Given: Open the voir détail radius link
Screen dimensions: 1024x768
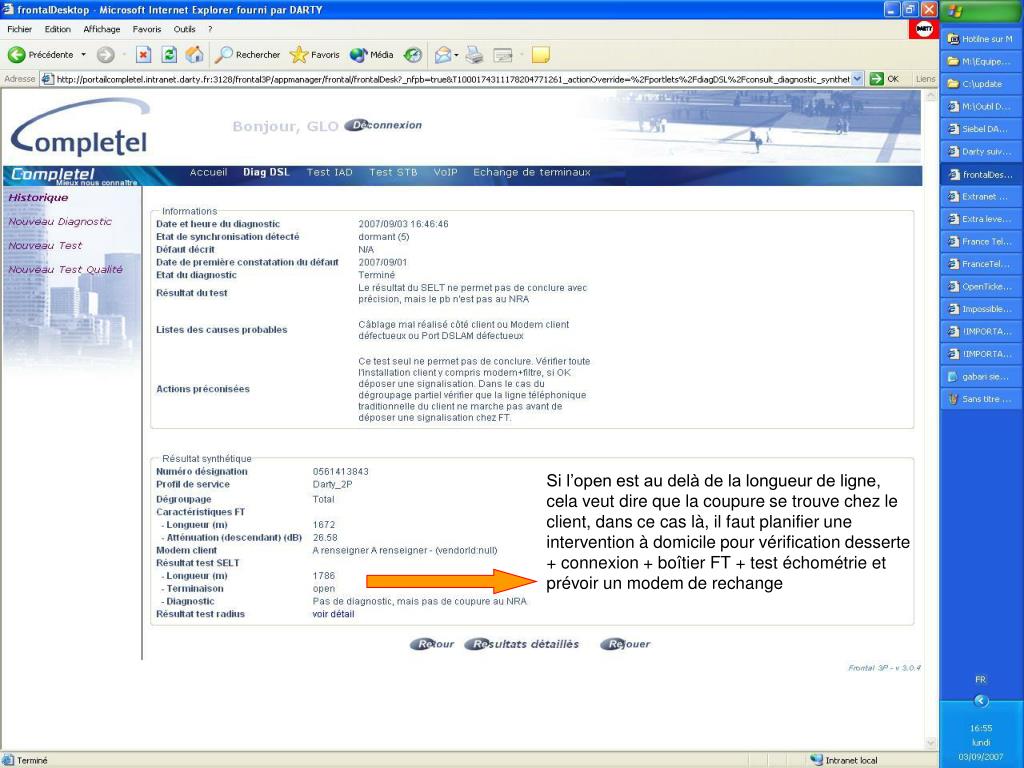Looking at the screenshot, I should coord(333,615).
